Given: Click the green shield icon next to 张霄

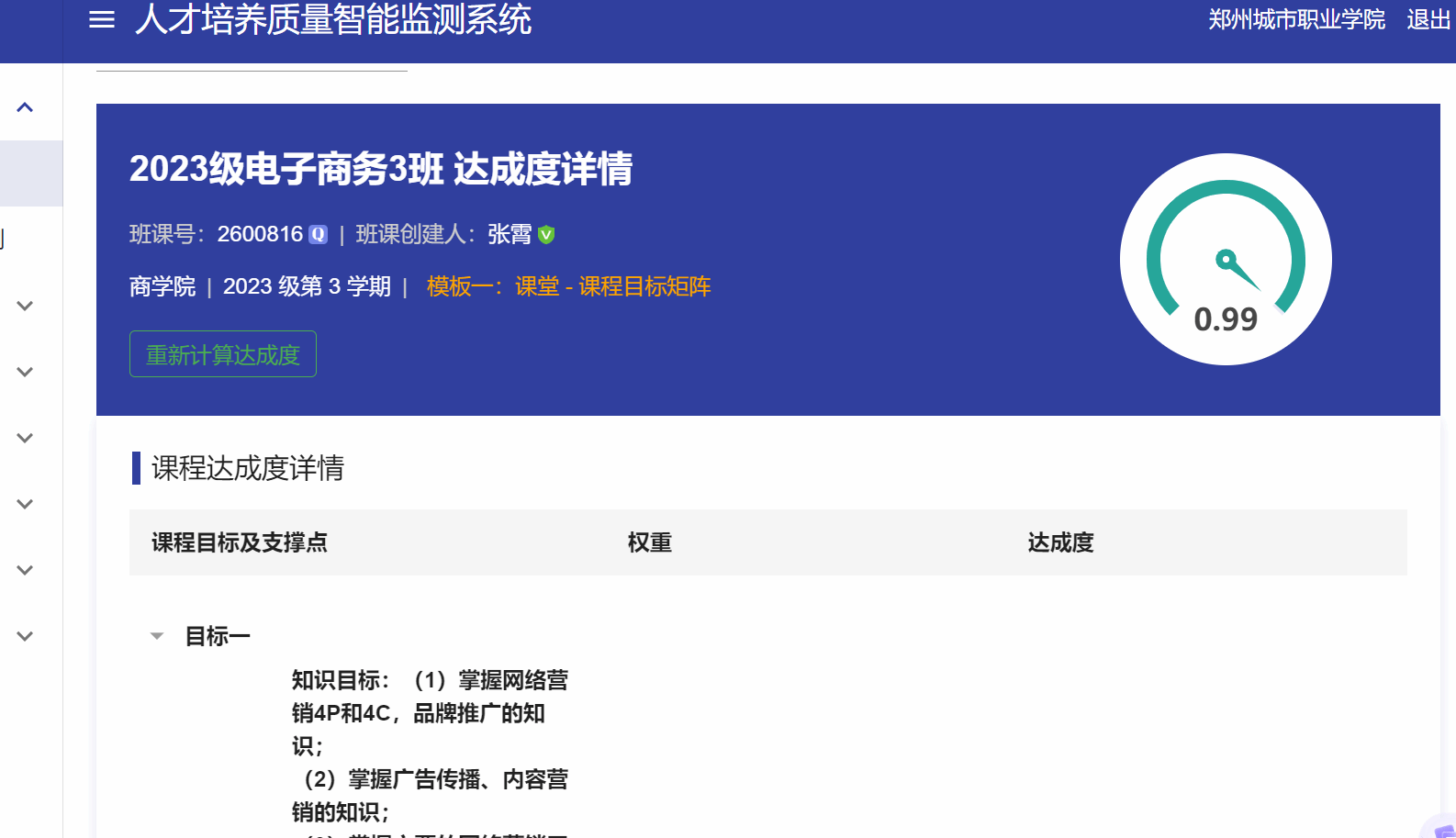Looking at the screenshot, I should (546, 235).
